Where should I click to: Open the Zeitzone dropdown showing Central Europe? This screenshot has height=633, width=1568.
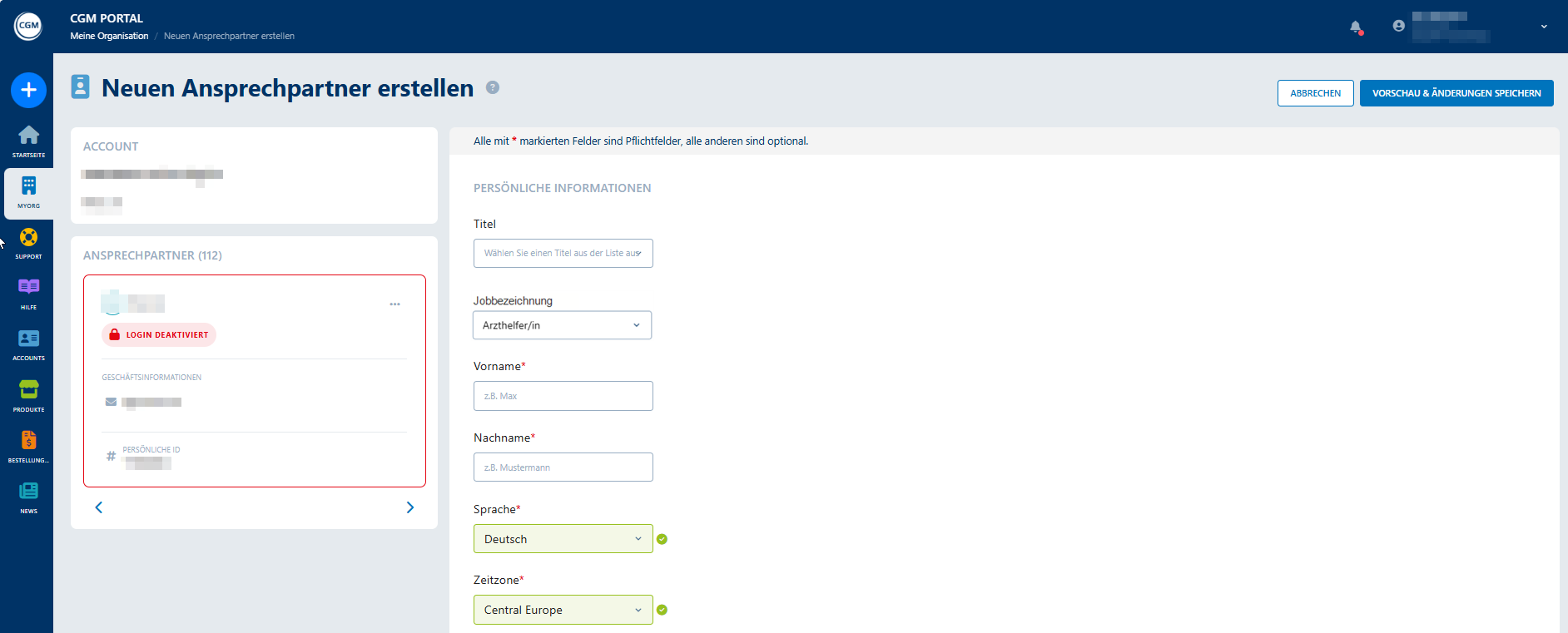point(563,610)
